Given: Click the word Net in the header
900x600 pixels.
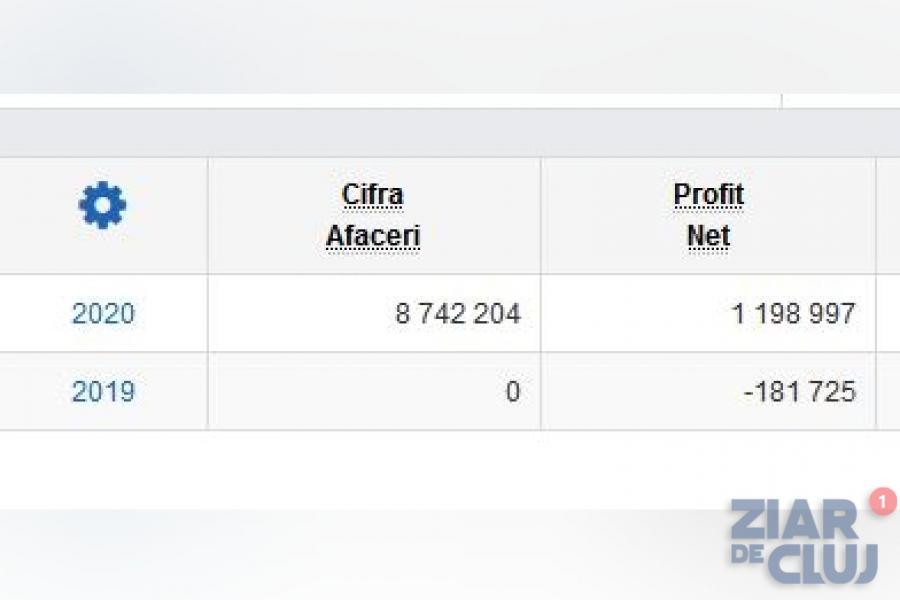Looking at the screenshot, I should click(x=708, y=237).
